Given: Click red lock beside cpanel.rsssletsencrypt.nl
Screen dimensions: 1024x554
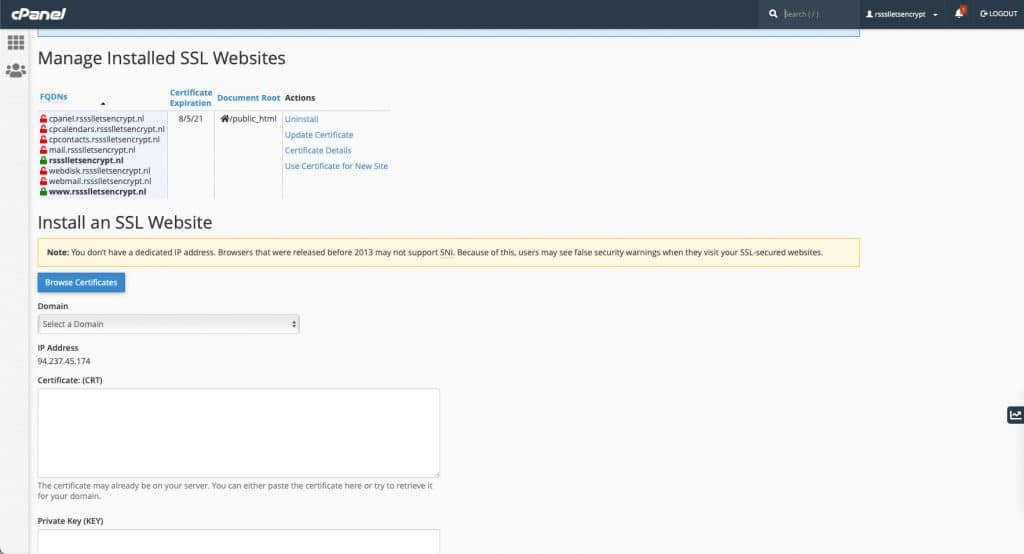Looking at the screenshot, I should [43, 119].
